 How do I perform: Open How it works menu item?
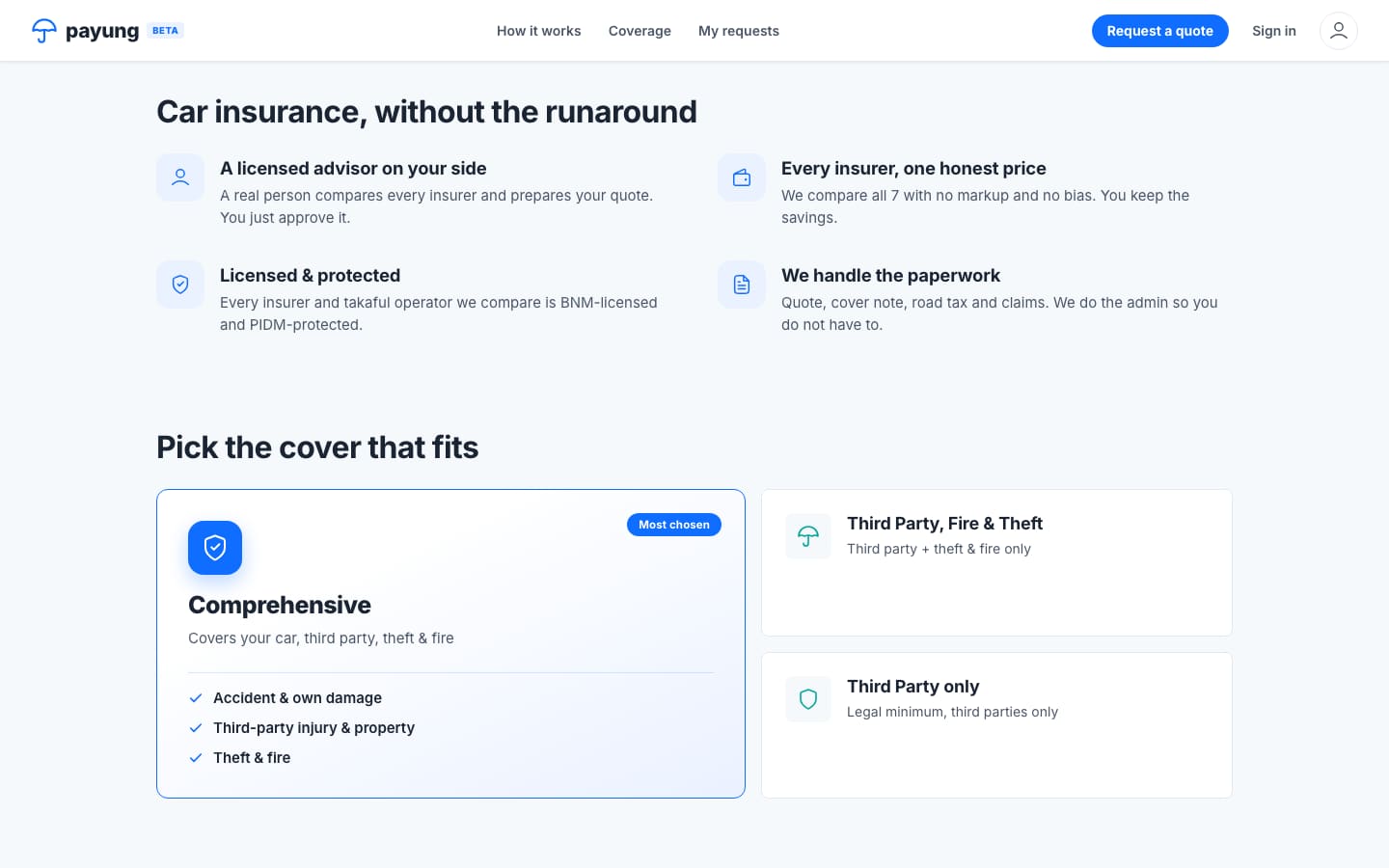click(538, 31)
